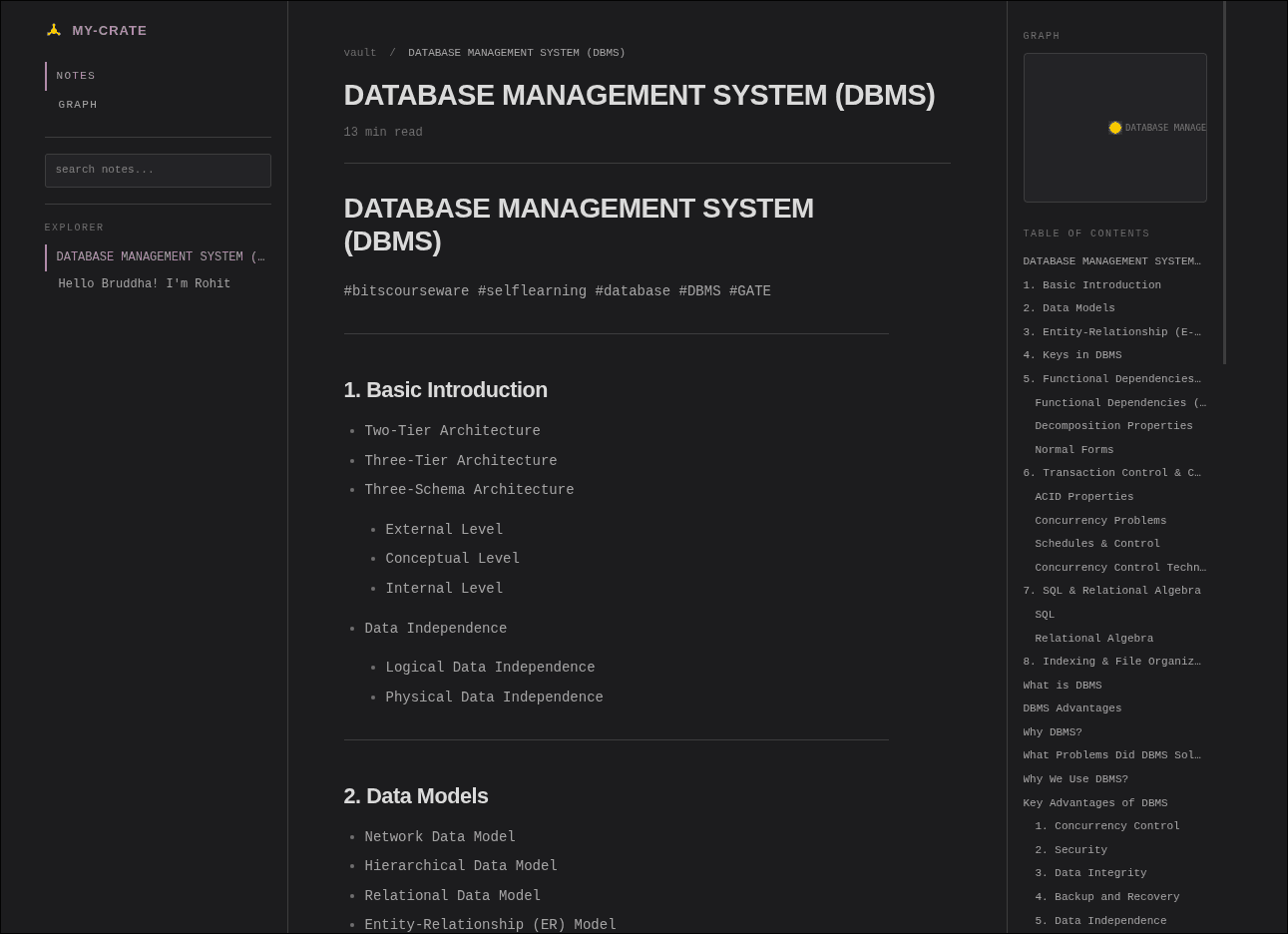Image resolution: width=1288 pixels, height=934 pixels.
Task: Switch to the Graph sidebar tab
Action: 78,105
